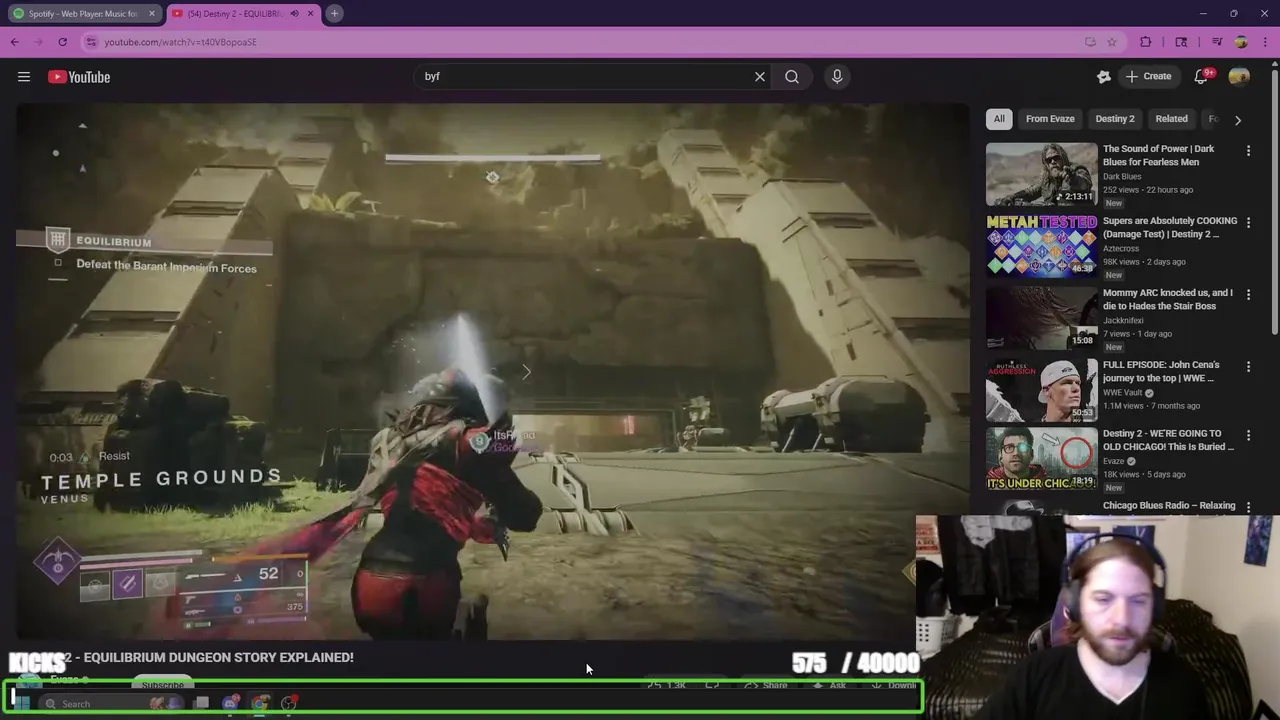Start voice search with the microphone icon

[x=837, y=76]
